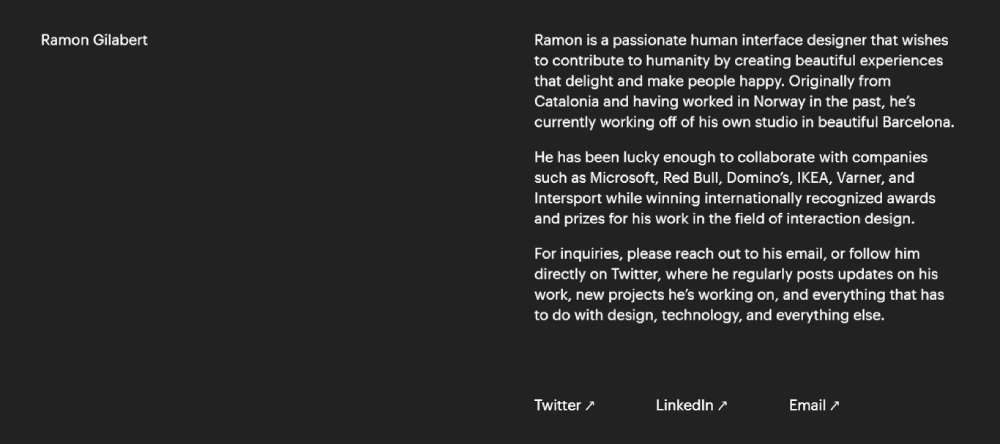Click "Twitter" inside the inquiries paragraph

pos(634,274)
